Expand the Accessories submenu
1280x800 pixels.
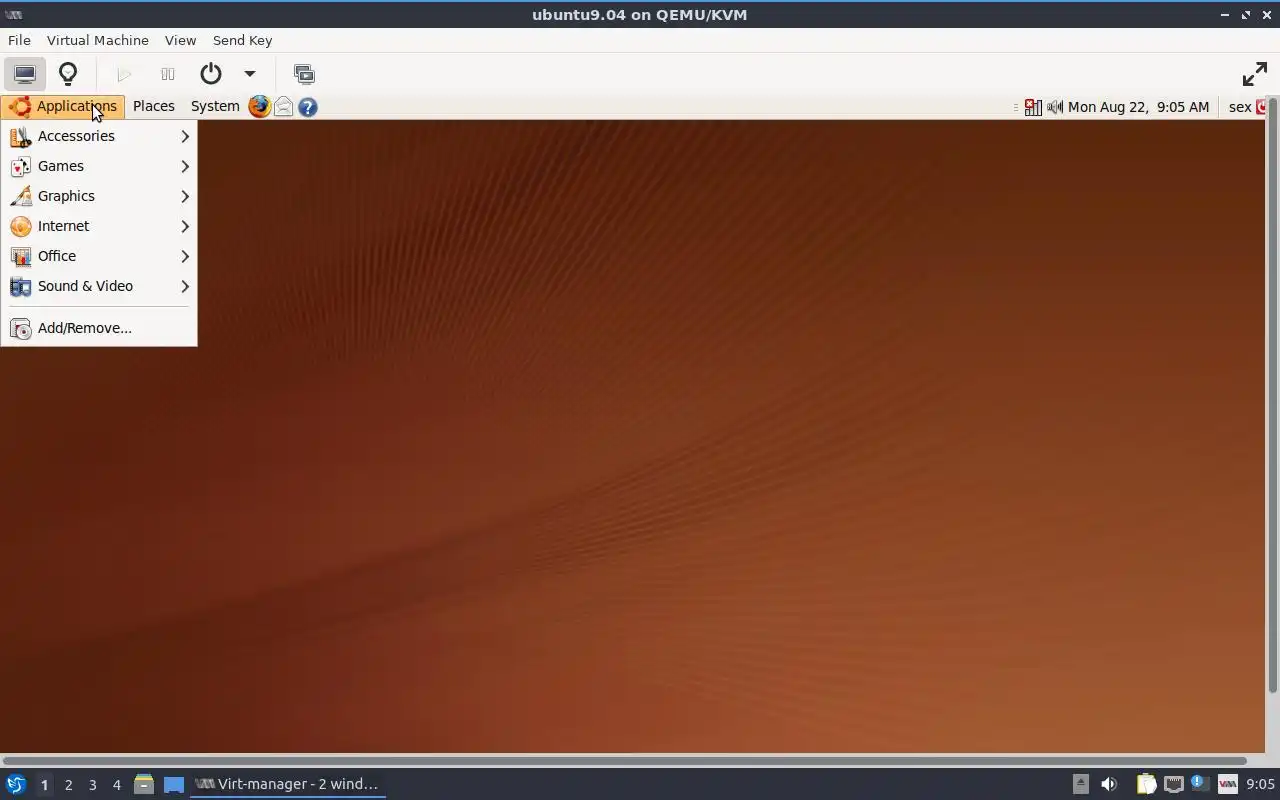(99, 136)
